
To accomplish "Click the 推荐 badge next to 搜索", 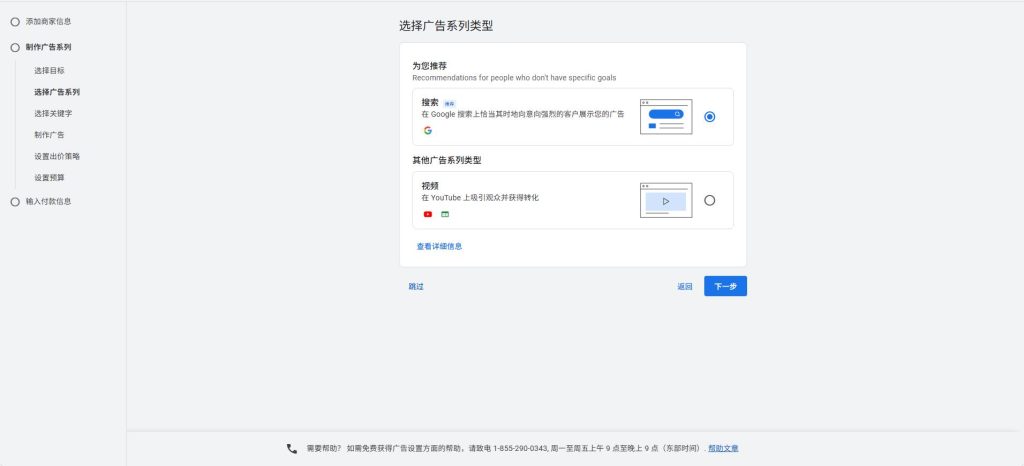I will (449, 103).
